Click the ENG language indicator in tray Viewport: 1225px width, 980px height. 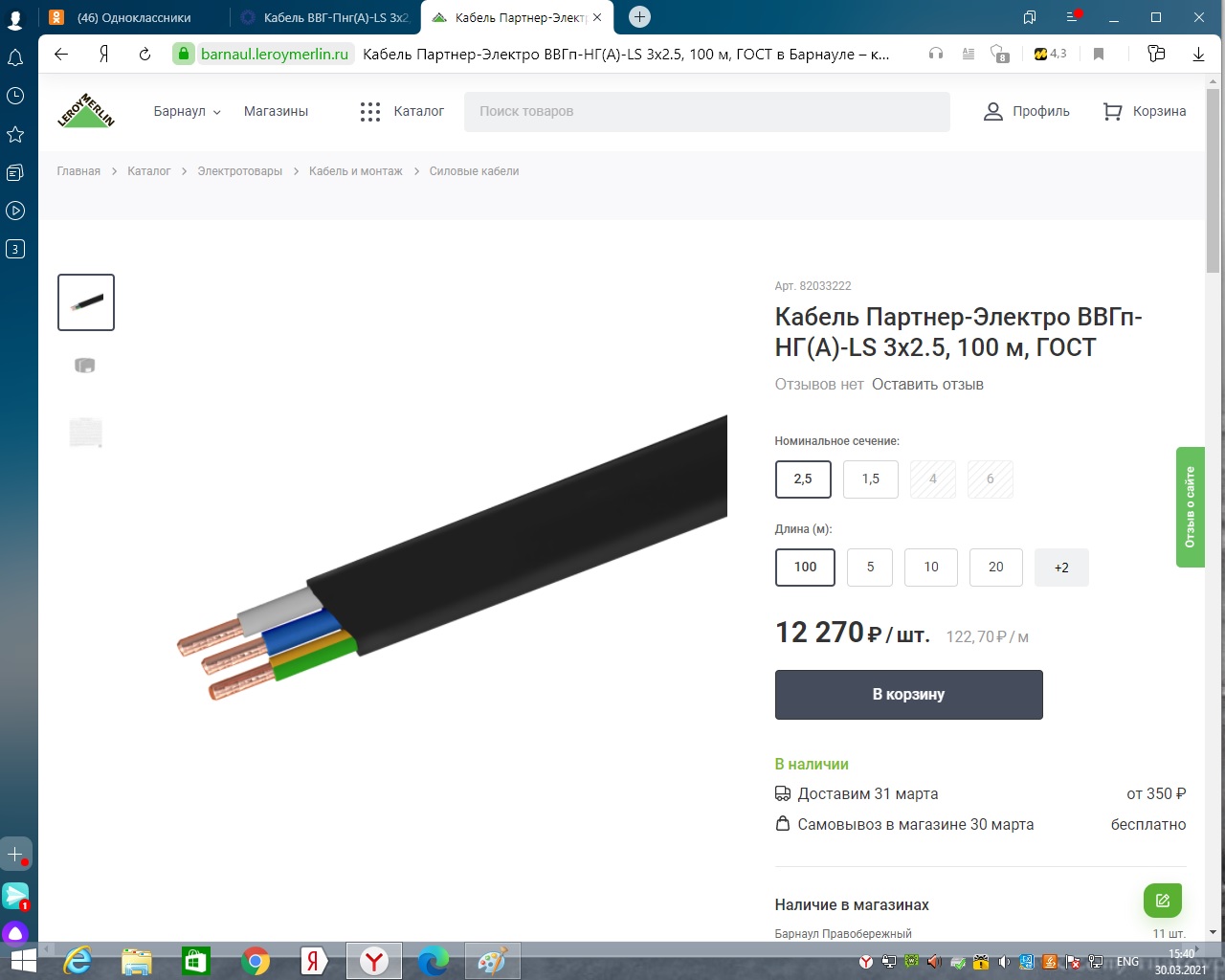(1128, 962)
